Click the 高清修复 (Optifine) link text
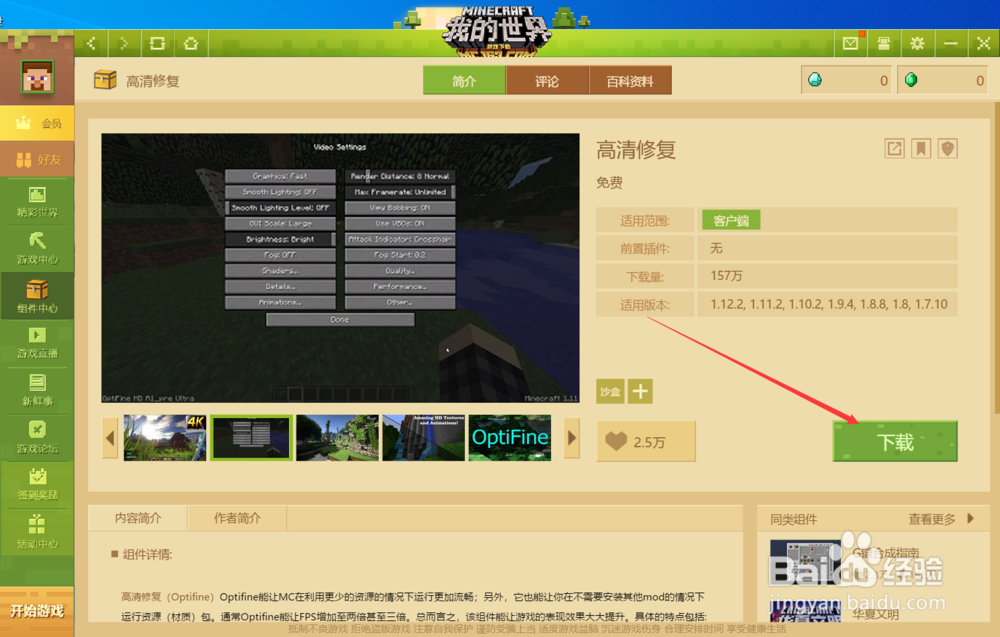The width and height of the screenshot is (1000, 637). 167,597
